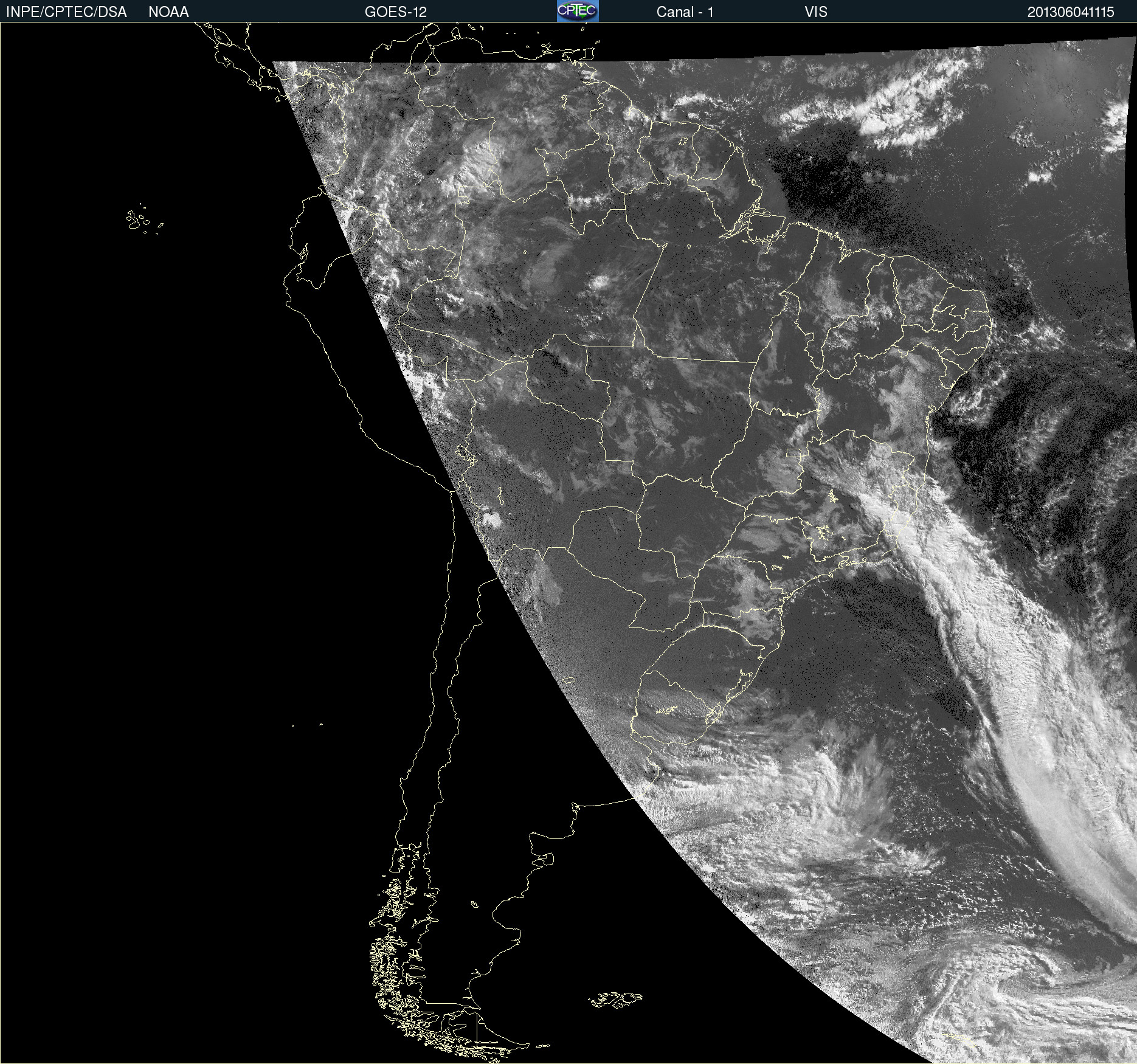Click the VIS channel label

(816, 12)
